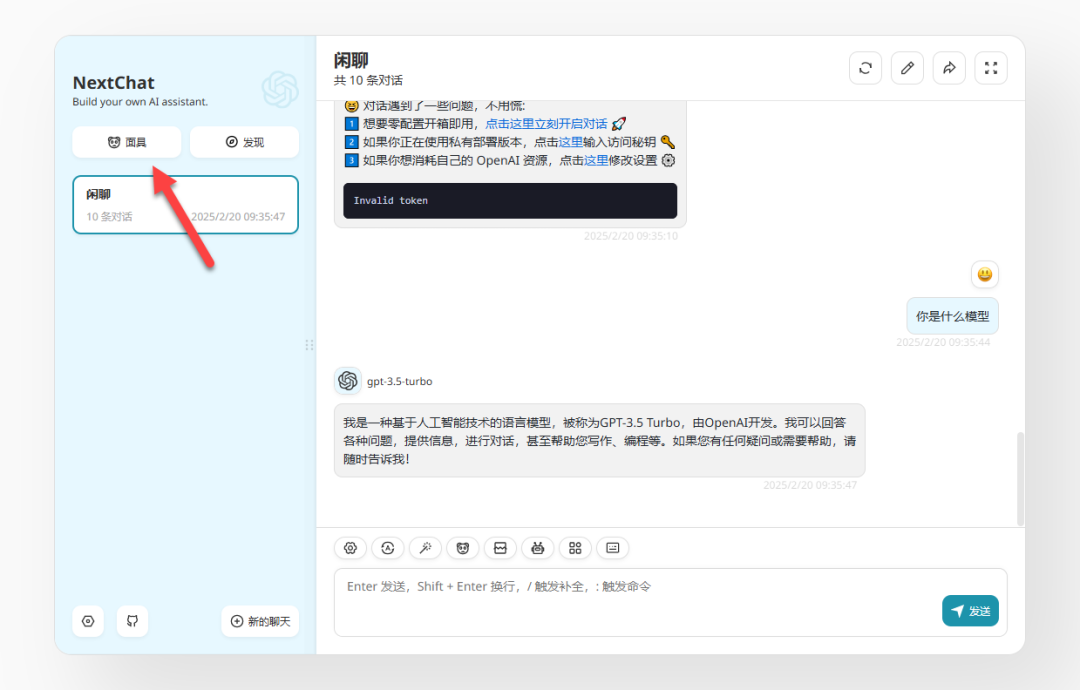The image size is (1080, 690).
Task: Click the 共 10 条对话 subtitle
Action: (x=368, y=81)
